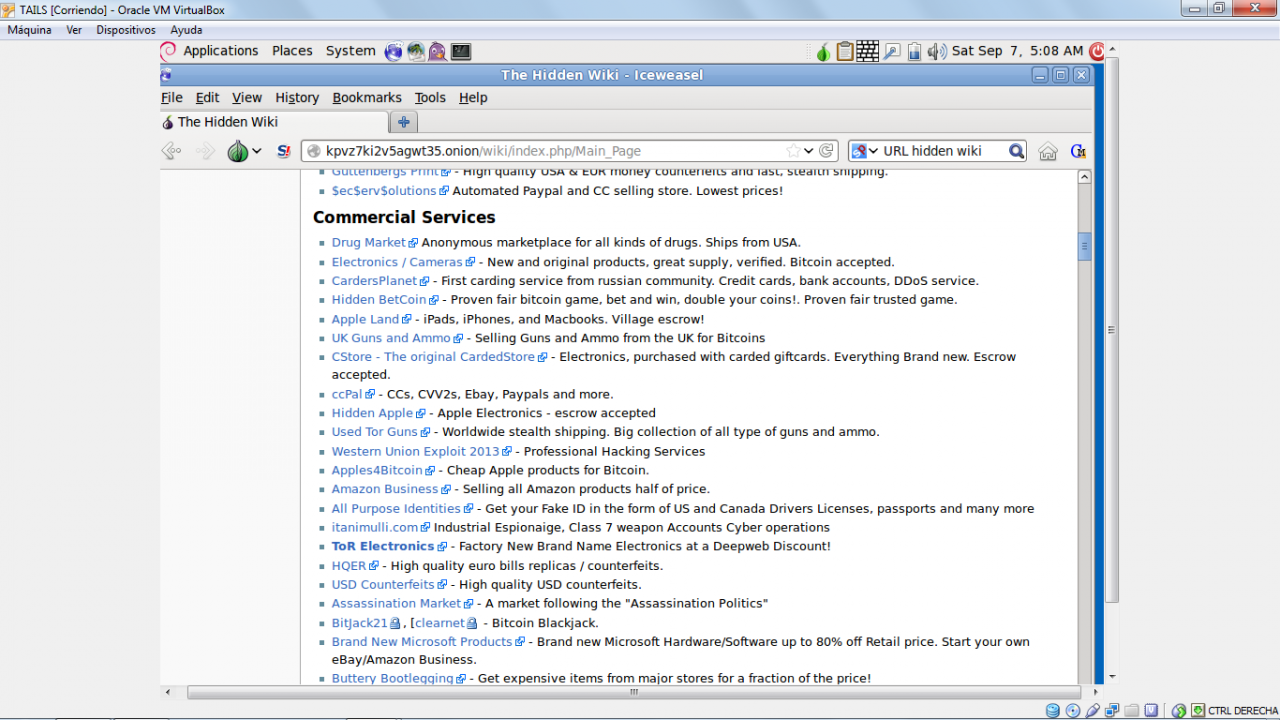The width and height of the screenshot is (1280, 720).
Task: Click the clipboard applet in system tray
Action: coord(844,51)
